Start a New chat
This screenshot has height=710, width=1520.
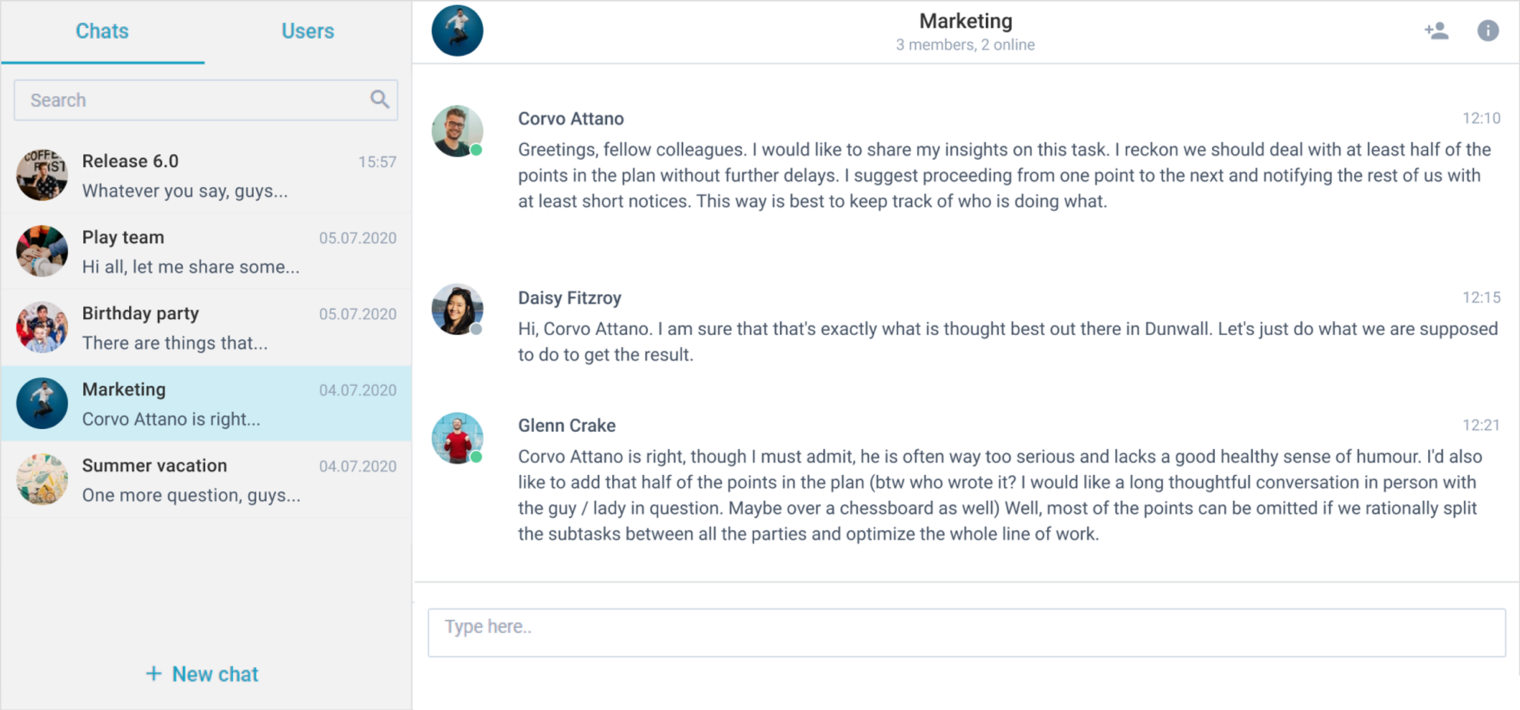(x=201, y=674)
